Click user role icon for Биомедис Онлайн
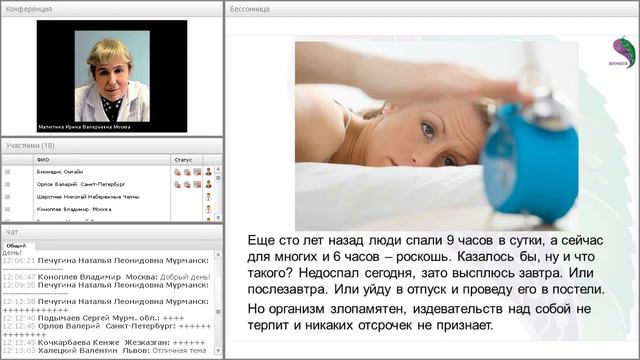Image resolution: width=640 pixels, height=360 pixels. tap(209, 172)
